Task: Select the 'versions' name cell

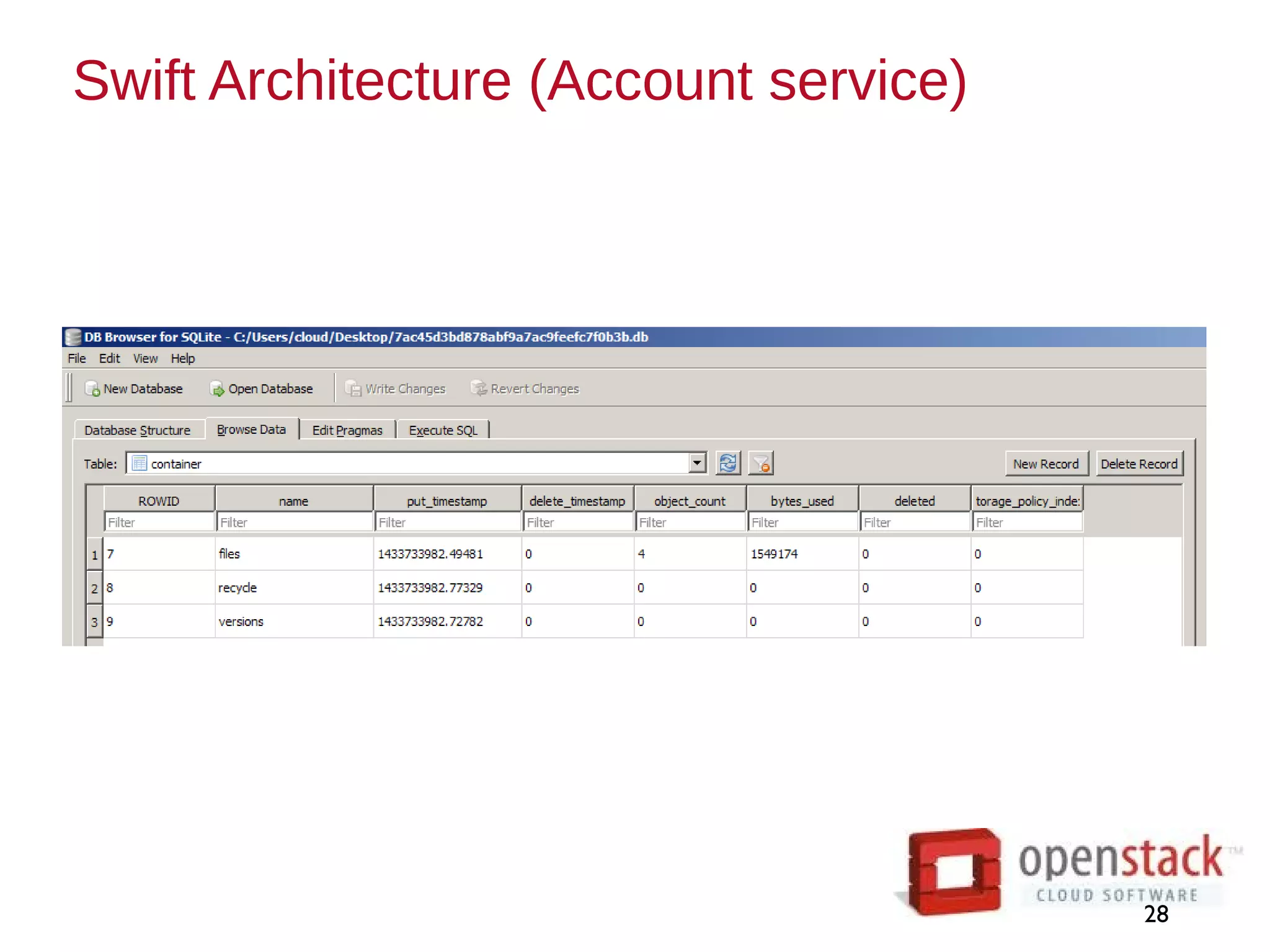Action: 294,621
